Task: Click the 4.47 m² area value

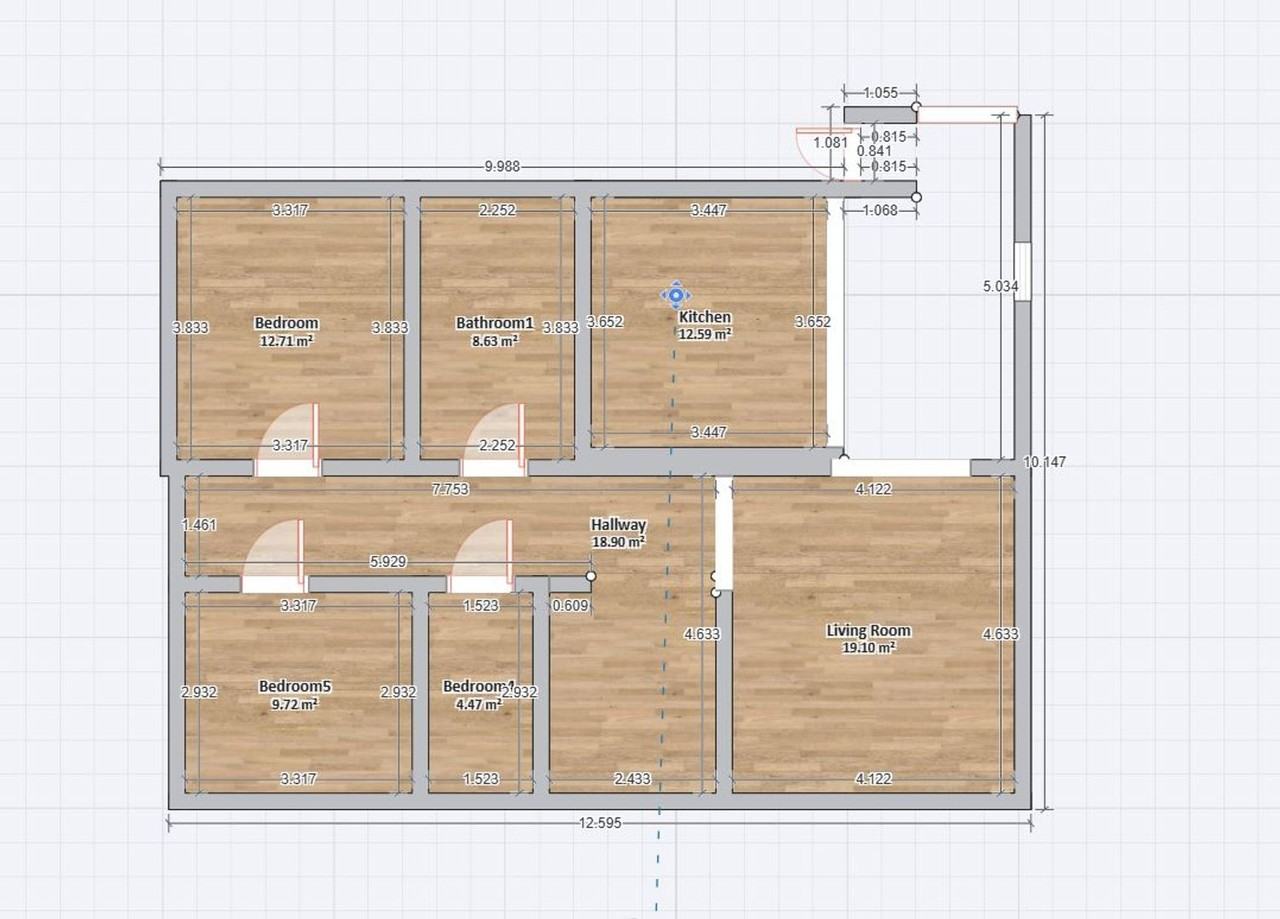Action: coord(478,703)
